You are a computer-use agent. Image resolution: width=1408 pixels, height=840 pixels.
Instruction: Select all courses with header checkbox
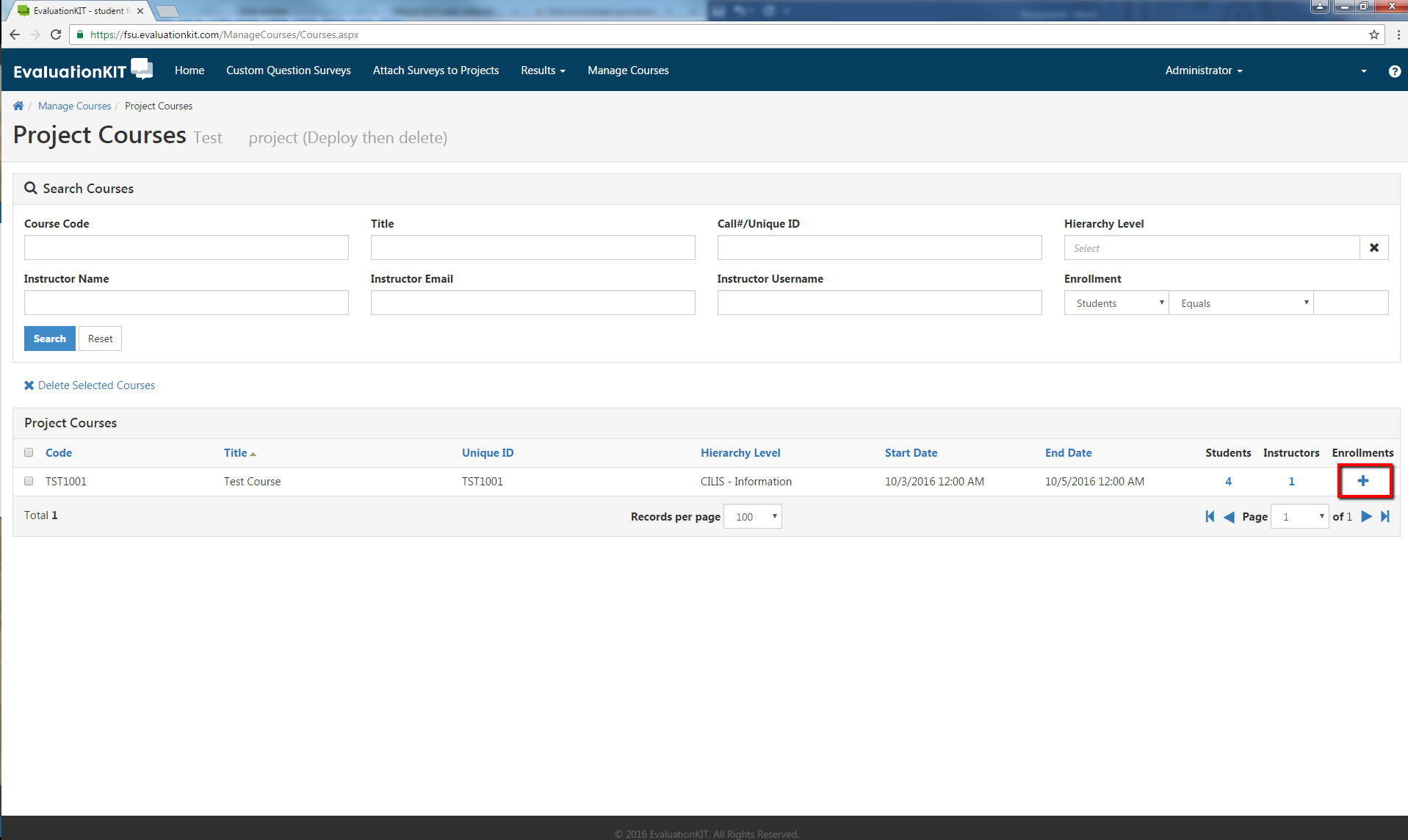click(29, 452)
